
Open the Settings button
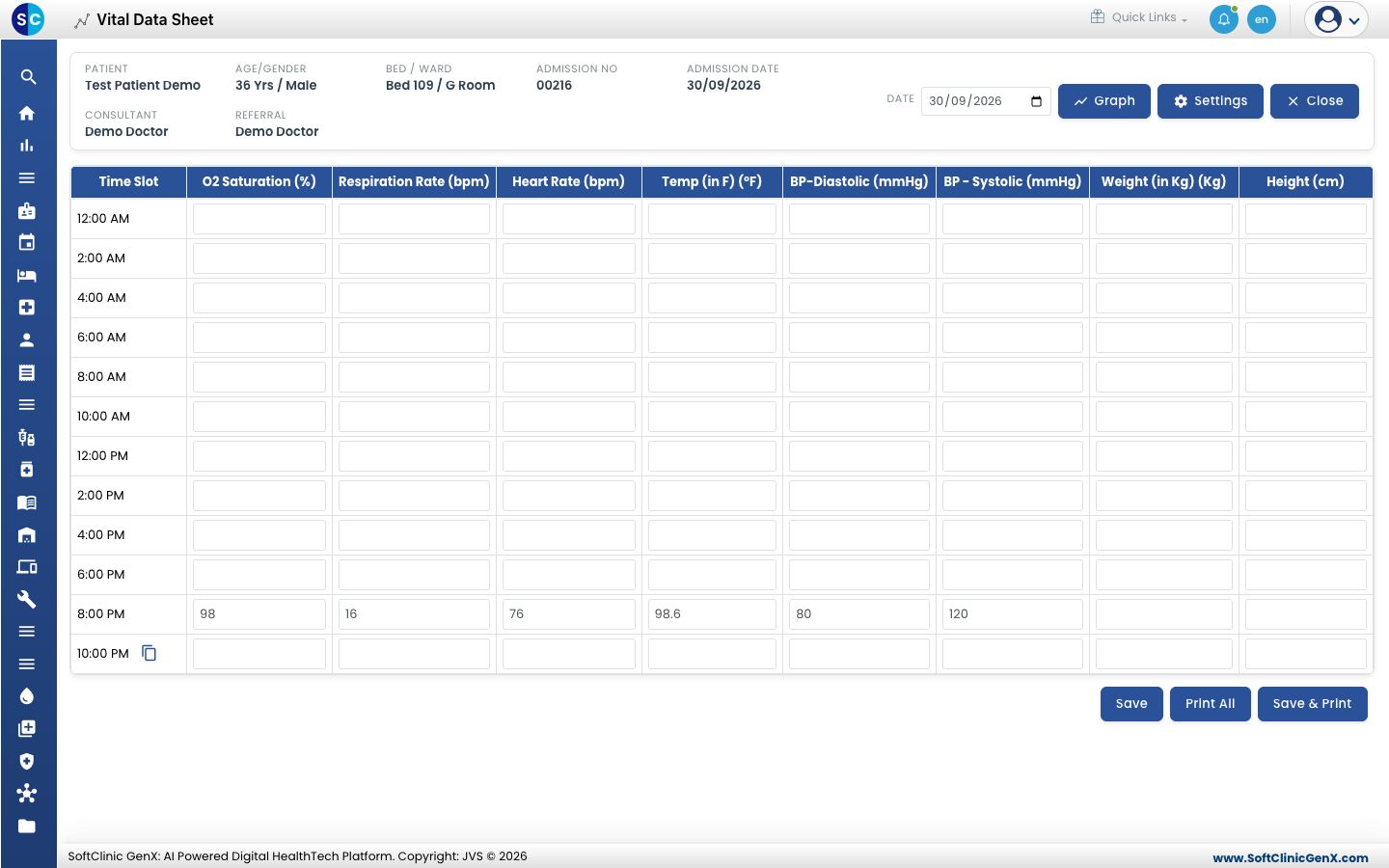[1211, 101]
